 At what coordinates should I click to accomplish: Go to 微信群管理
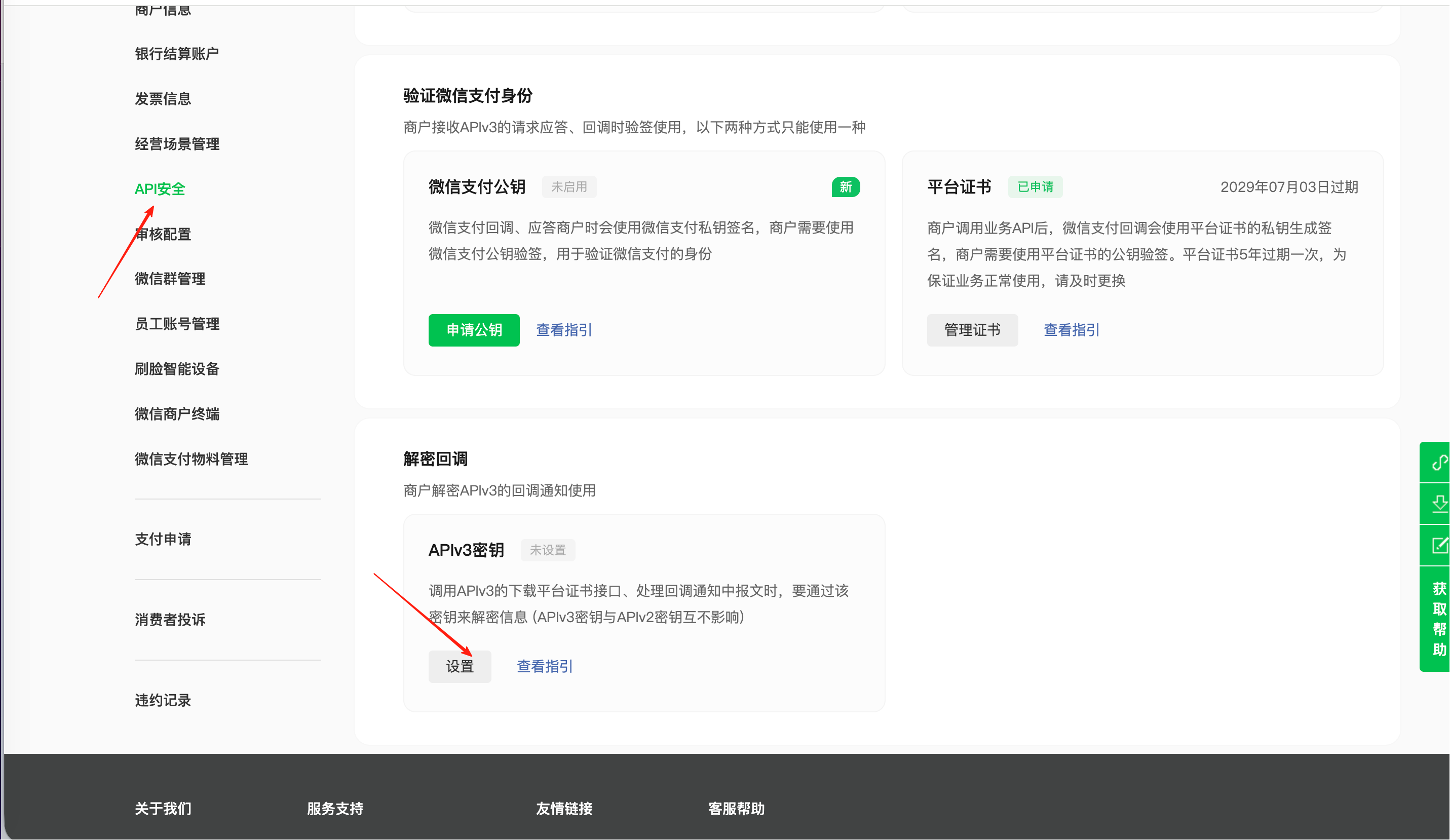170,279
